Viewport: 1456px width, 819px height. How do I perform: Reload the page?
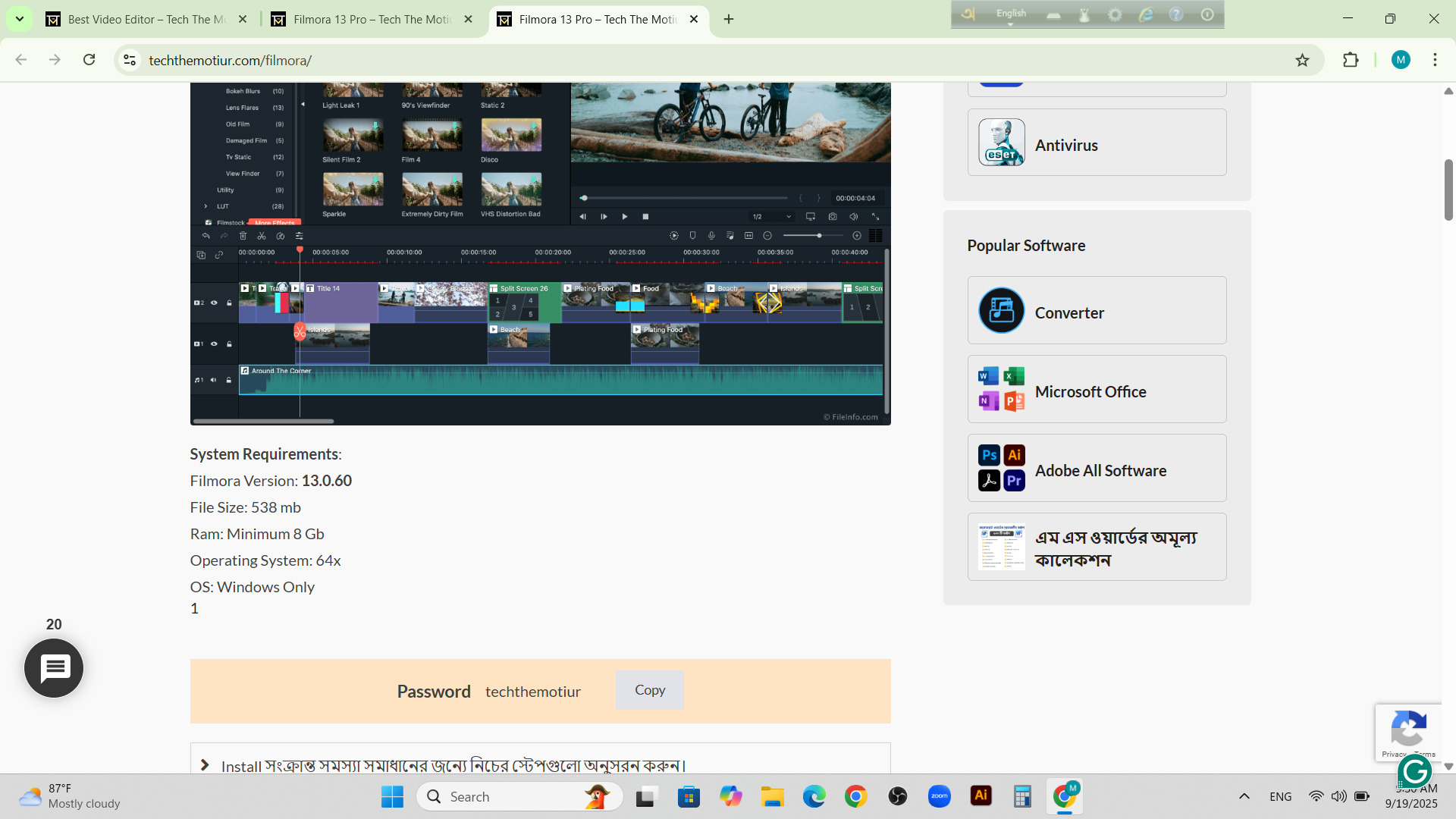click(89, 60)
